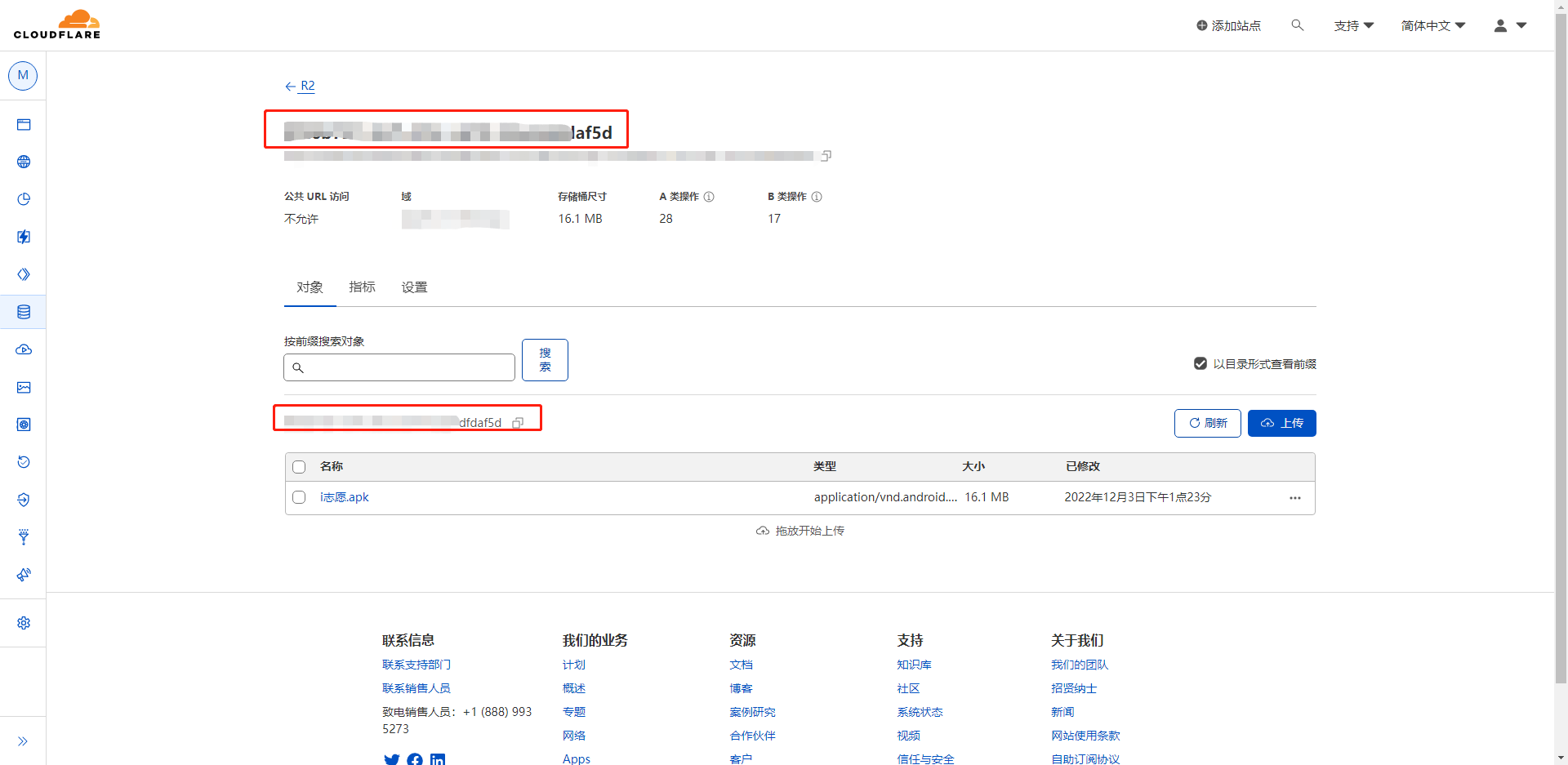
Task: Click info icon beside A 类操作
Action: (709, 197)
